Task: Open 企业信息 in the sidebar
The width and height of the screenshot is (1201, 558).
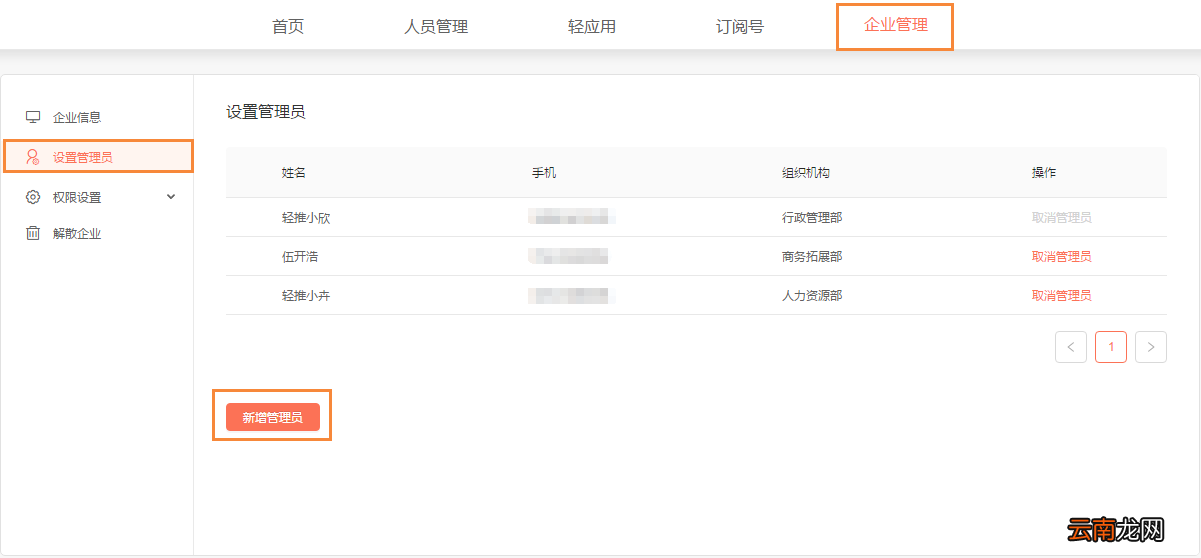Action: tap(77, 117)
